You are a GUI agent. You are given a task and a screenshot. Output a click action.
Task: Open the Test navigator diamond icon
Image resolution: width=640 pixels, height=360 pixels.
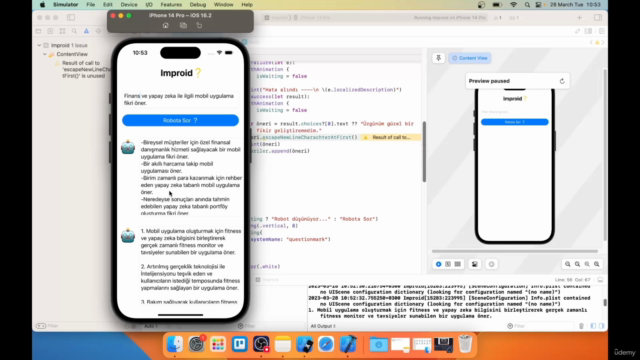click(x=98, y=31)
